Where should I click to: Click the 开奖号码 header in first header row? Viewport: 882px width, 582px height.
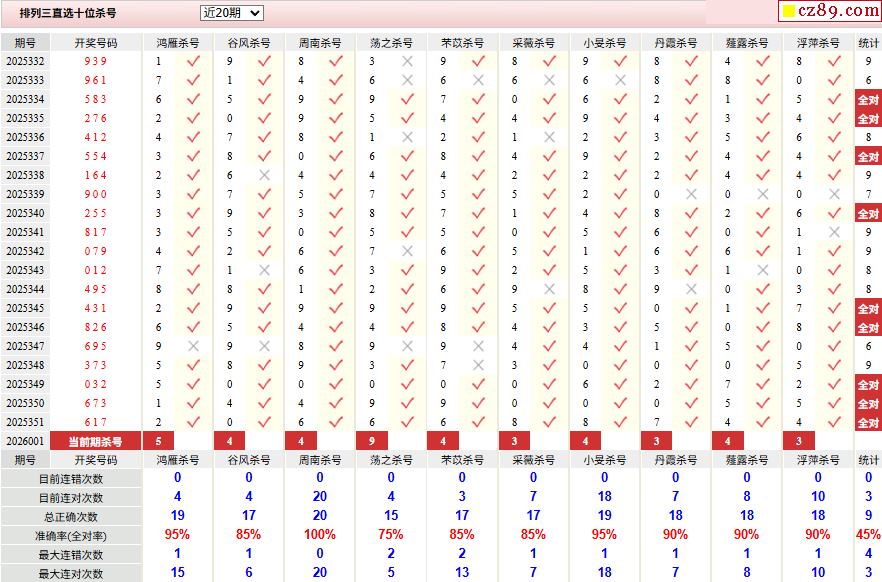(96, 43)
